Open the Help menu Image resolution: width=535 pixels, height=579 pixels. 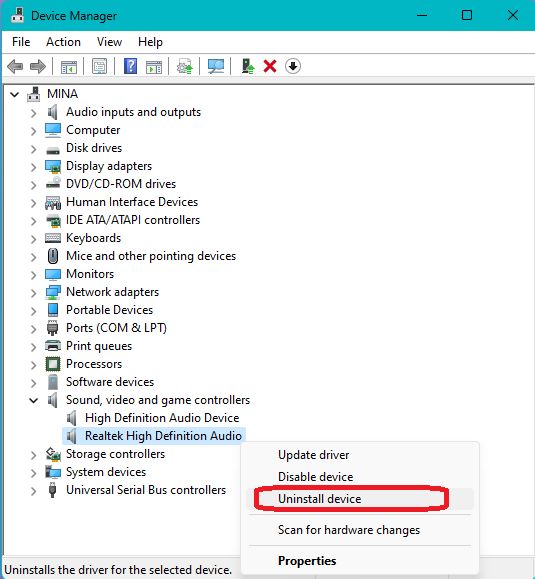(x=150, y=42)
